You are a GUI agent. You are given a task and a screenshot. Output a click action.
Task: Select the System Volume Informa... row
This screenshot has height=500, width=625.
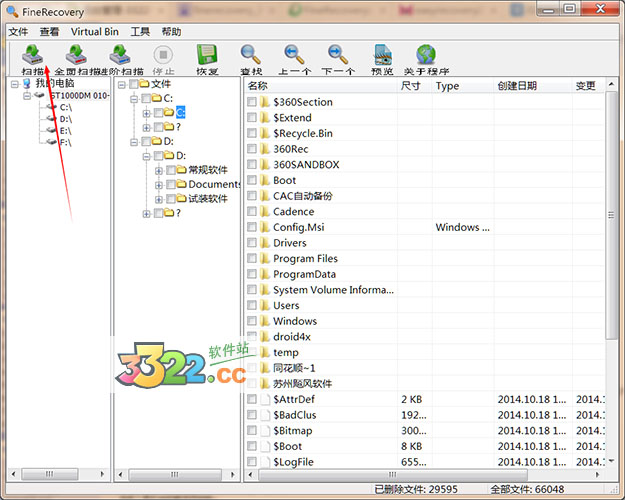424,290
